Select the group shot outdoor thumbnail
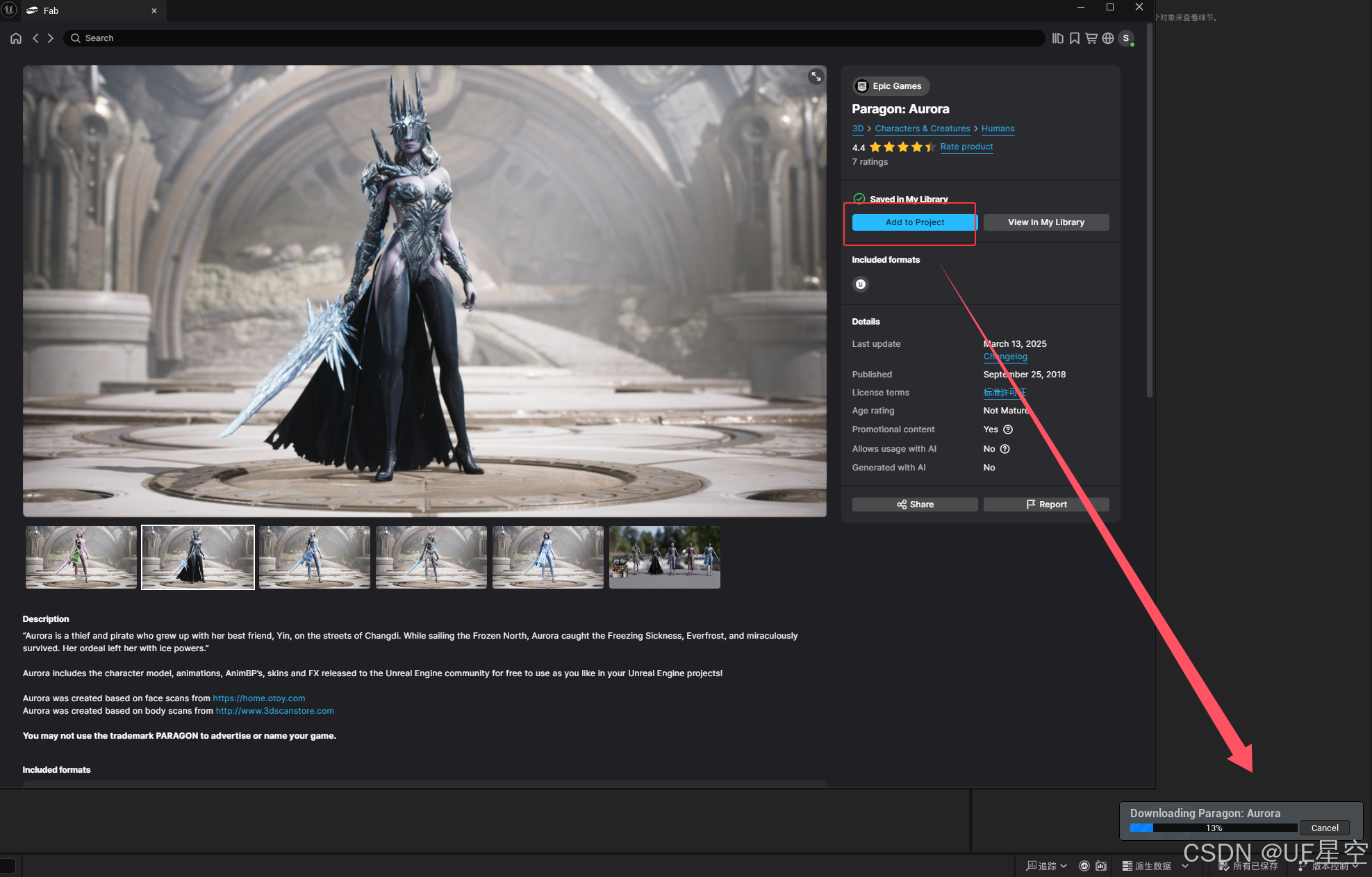1372x877 pixels. click(x=665, y=557)
